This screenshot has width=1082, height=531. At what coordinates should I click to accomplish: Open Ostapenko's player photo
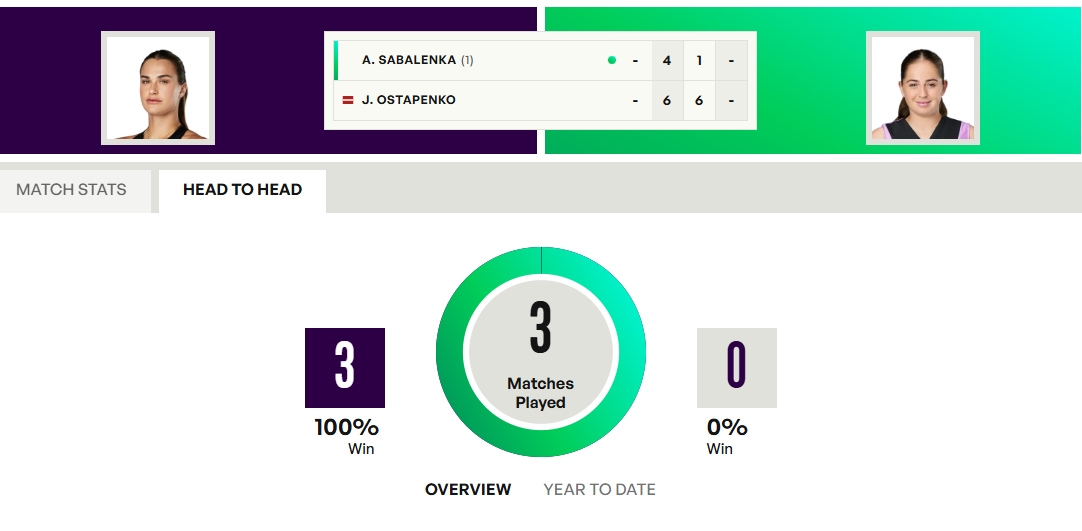point(922,88)
